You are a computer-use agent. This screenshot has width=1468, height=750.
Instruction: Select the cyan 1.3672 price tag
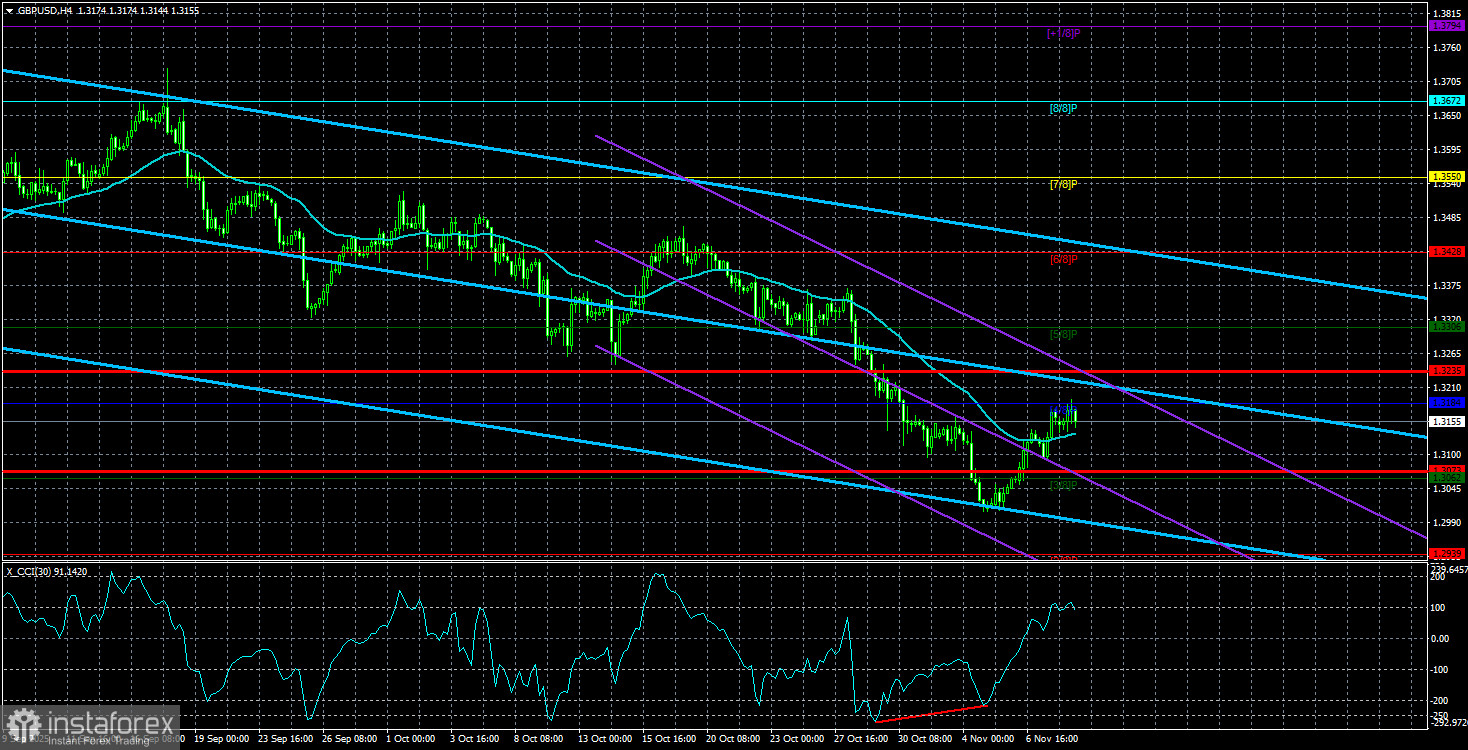click(1447, 100)
